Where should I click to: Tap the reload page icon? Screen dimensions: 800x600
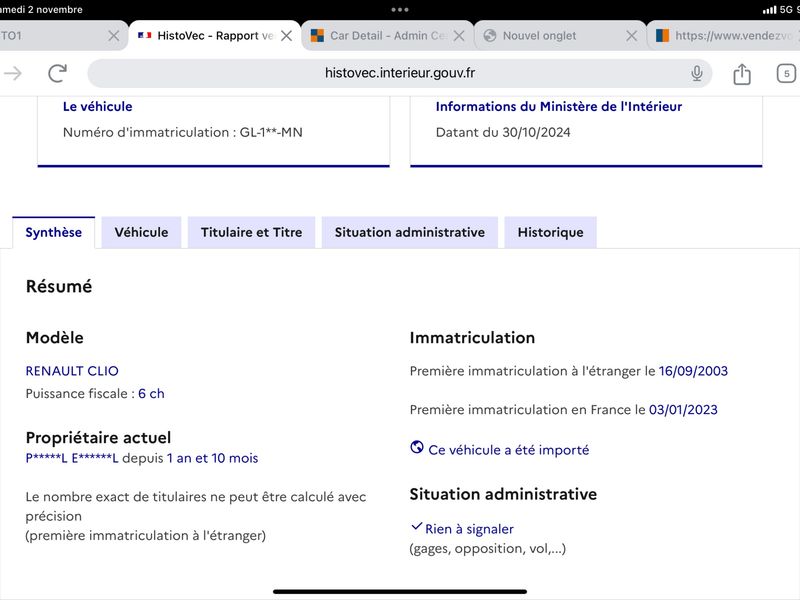(57, 73)
